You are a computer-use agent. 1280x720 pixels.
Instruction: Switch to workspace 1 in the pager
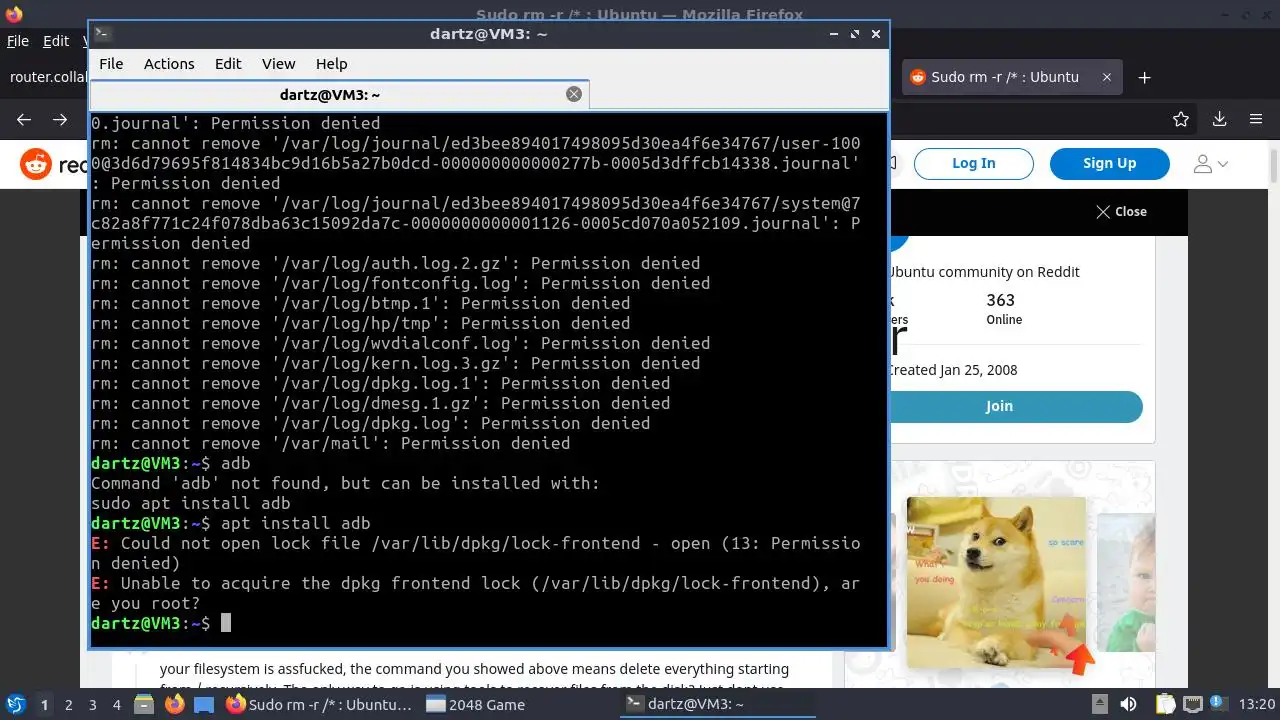tap(44, 705)
